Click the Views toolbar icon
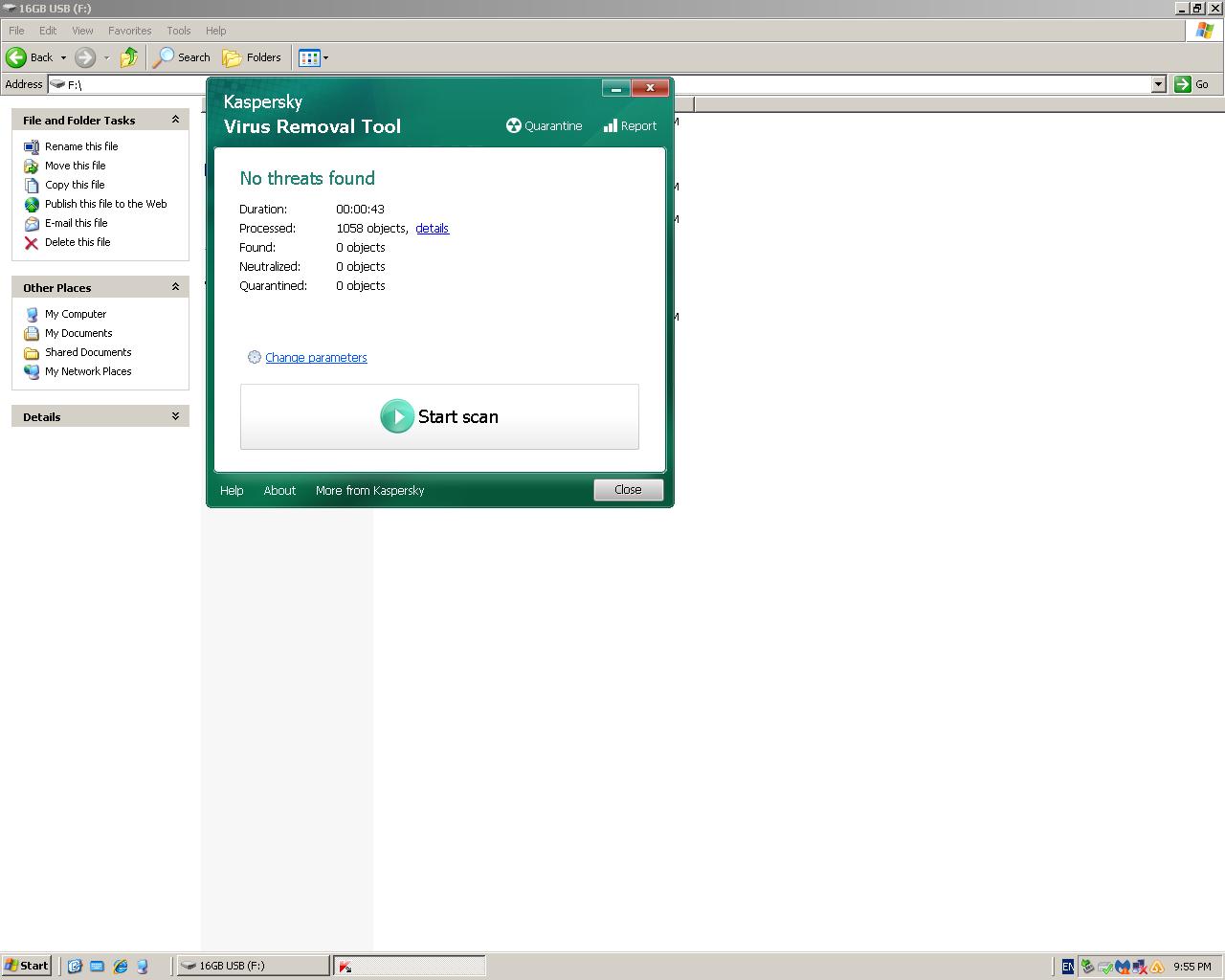Viewport: 1225px width, 980px height. (308, 57)
